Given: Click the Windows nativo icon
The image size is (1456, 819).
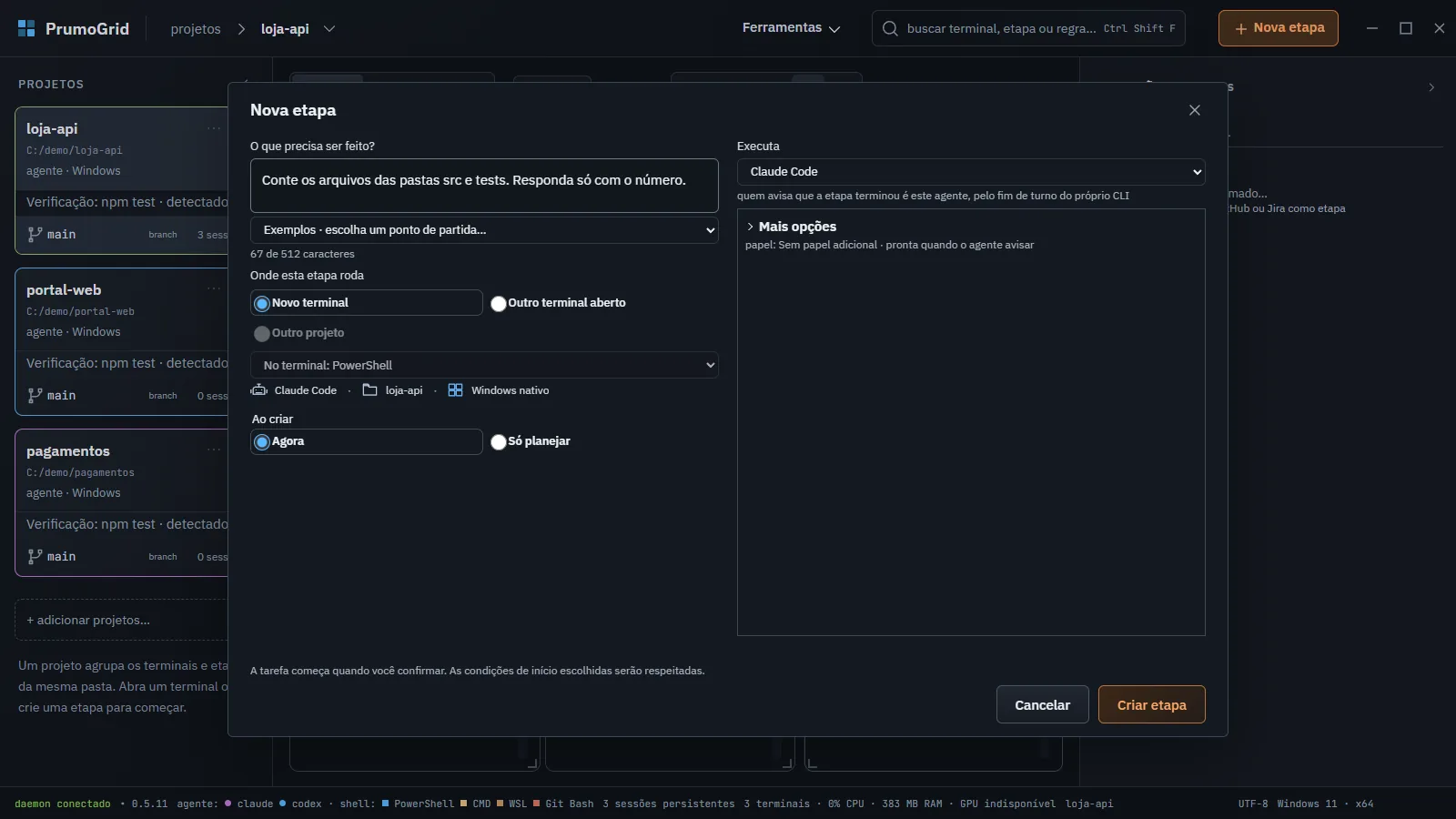Looking at the screenshot, I should tap(456, 389).
